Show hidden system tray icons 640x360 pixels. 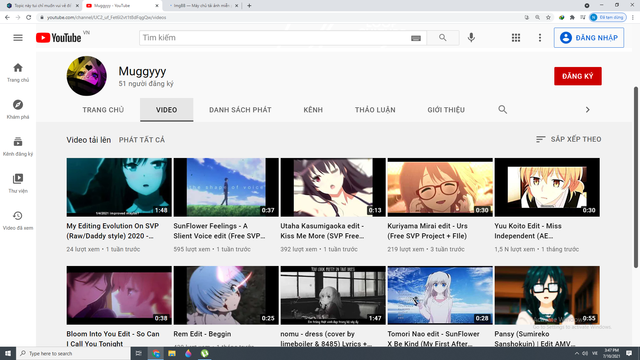pyautogui.click(x=576, y=353)
